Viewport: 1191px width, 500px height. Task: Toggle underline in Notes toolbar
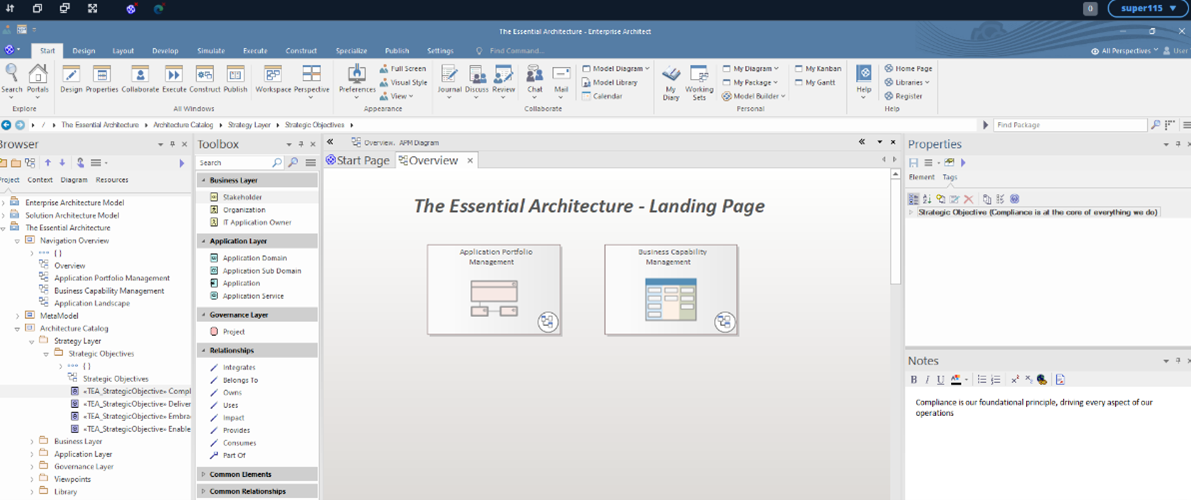[940, 380]
